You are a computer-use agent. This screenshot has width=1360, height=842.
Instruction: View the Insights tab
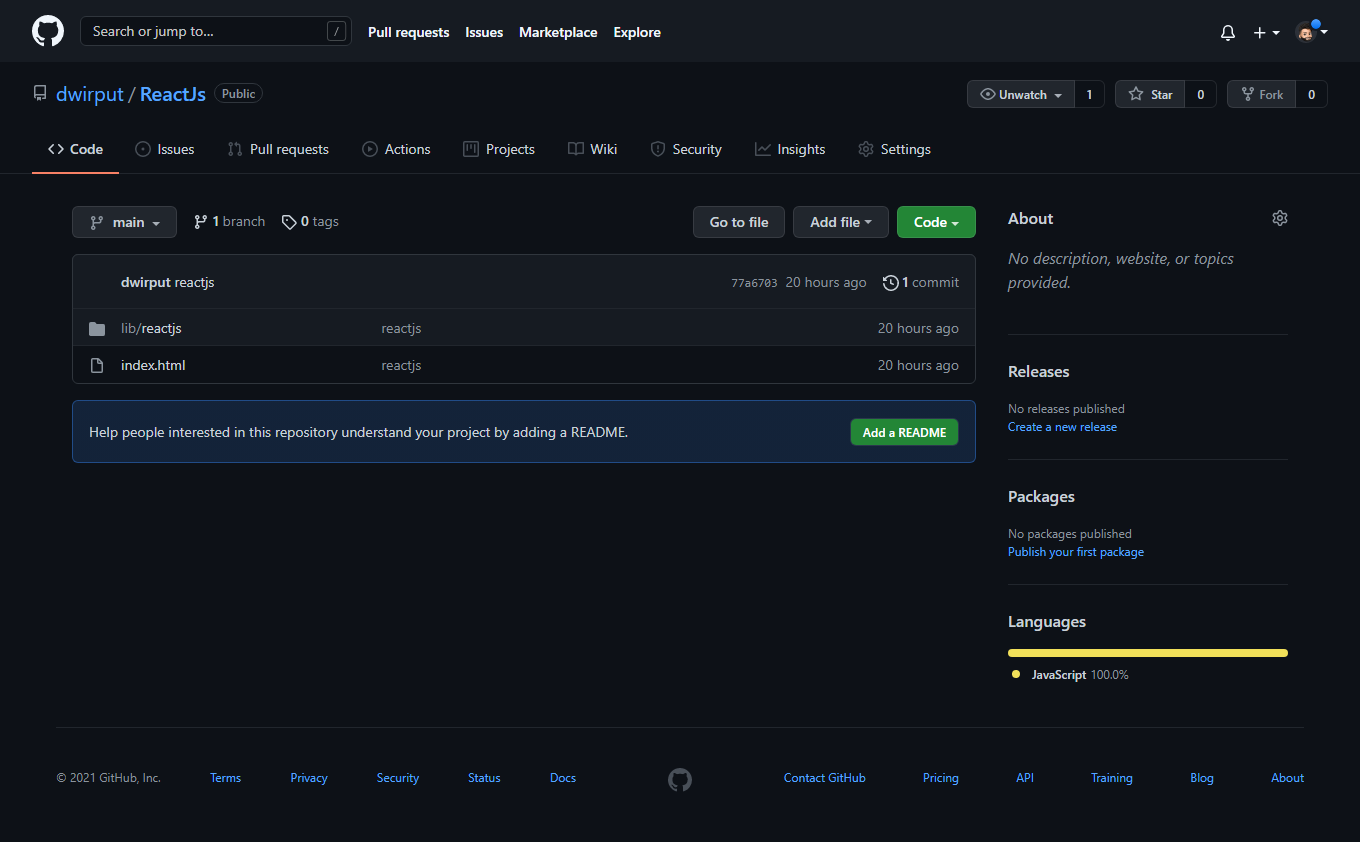click(x=790, y=149)
